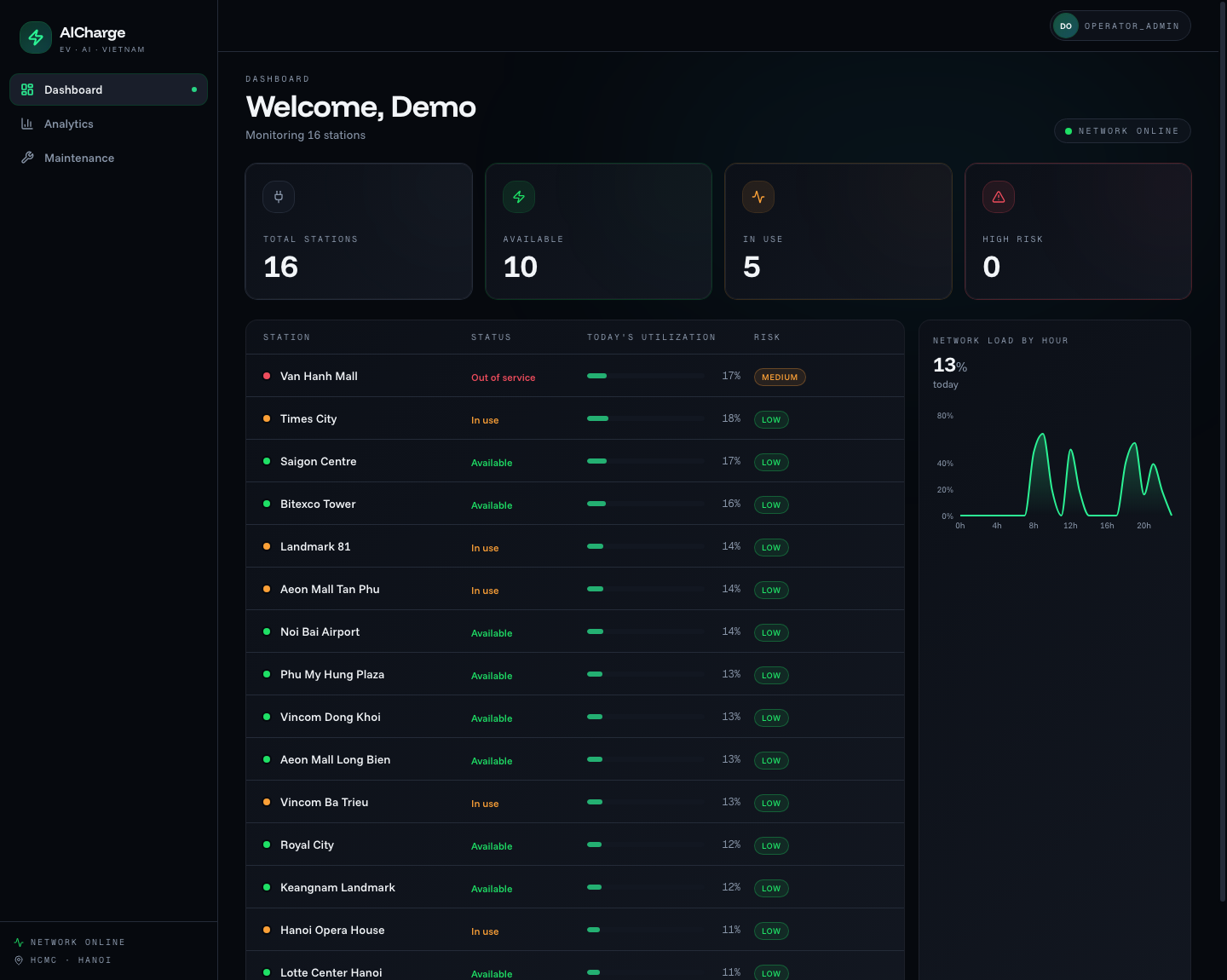
Task: Click the lightning icon on Available card
Action: tap(519, 197)
